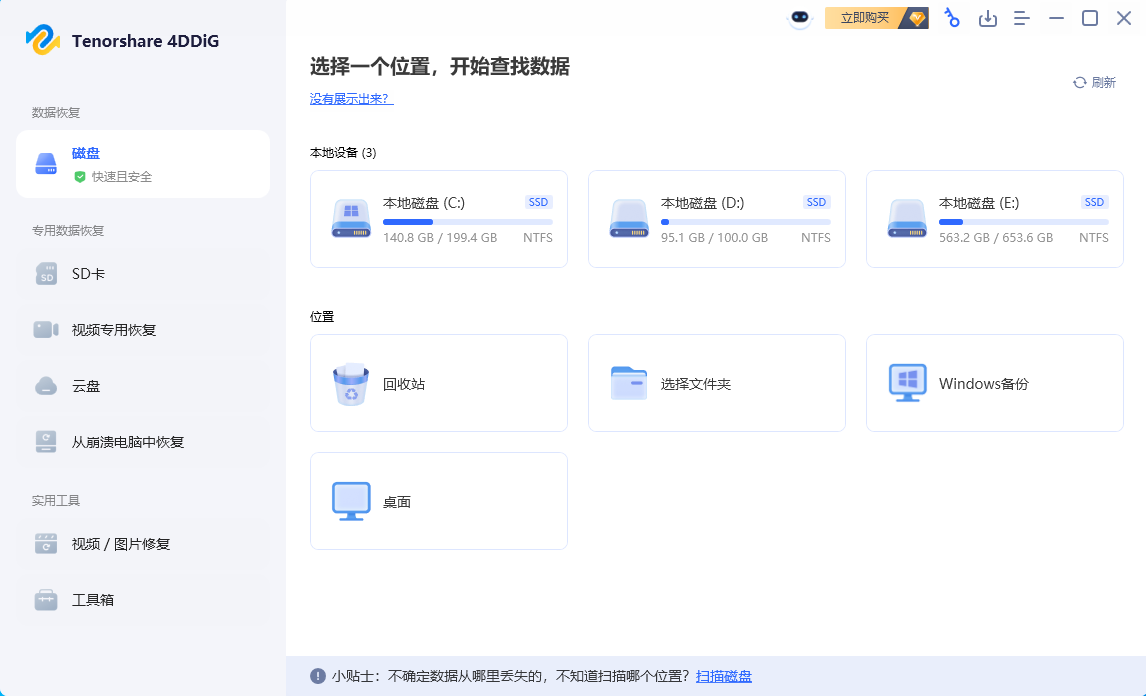Scan the 桌面 location
1146x696 pixels.
pos(438,500)
